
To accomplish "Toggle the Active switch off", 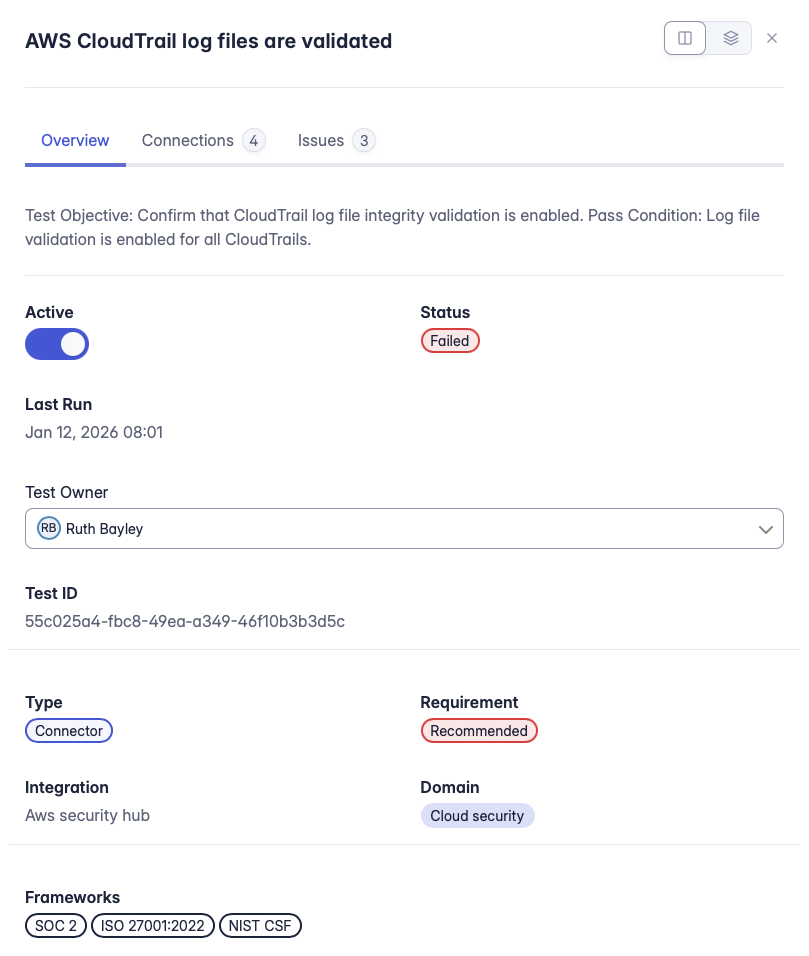I will [57, 344].
